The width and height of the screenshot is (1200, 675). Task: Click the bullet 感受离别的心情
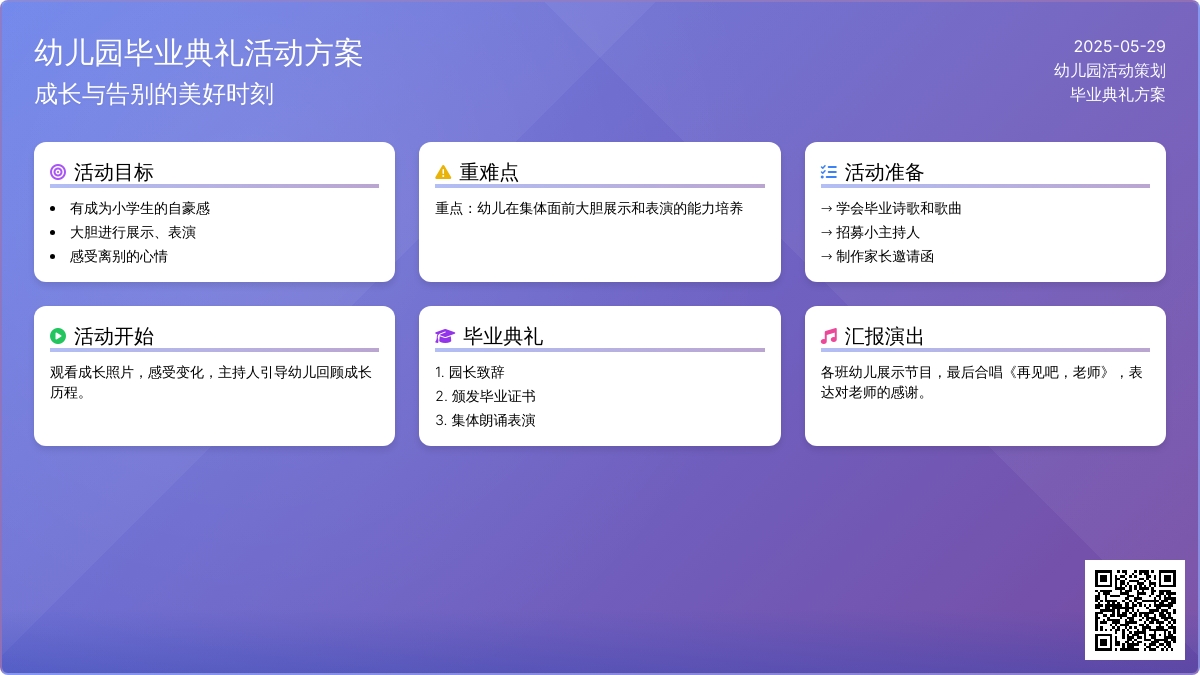tap(119, 256)
